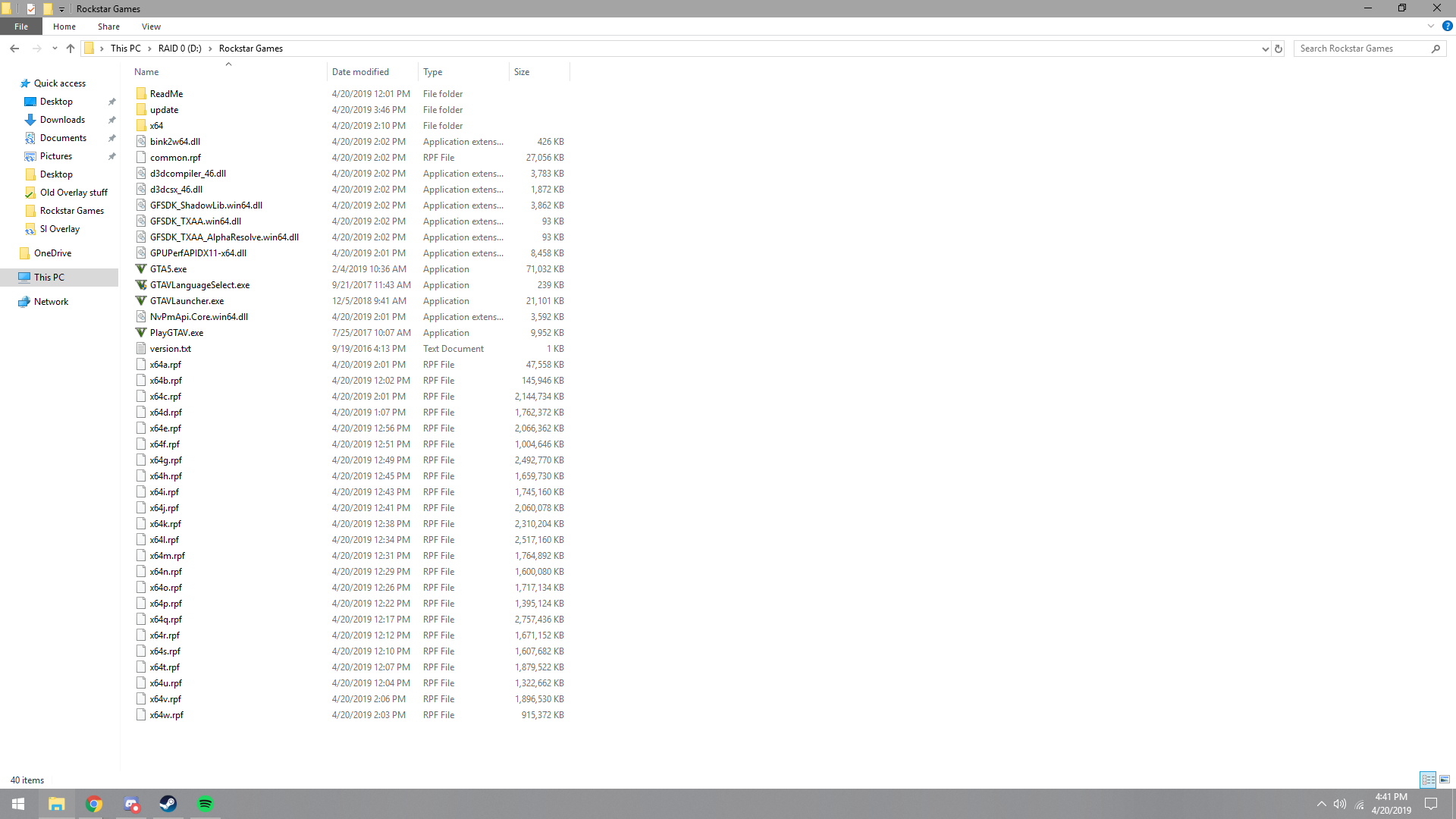The image size is (1456, 819).
Task: Open Steam from the taskbar
Action: (168, 804)
